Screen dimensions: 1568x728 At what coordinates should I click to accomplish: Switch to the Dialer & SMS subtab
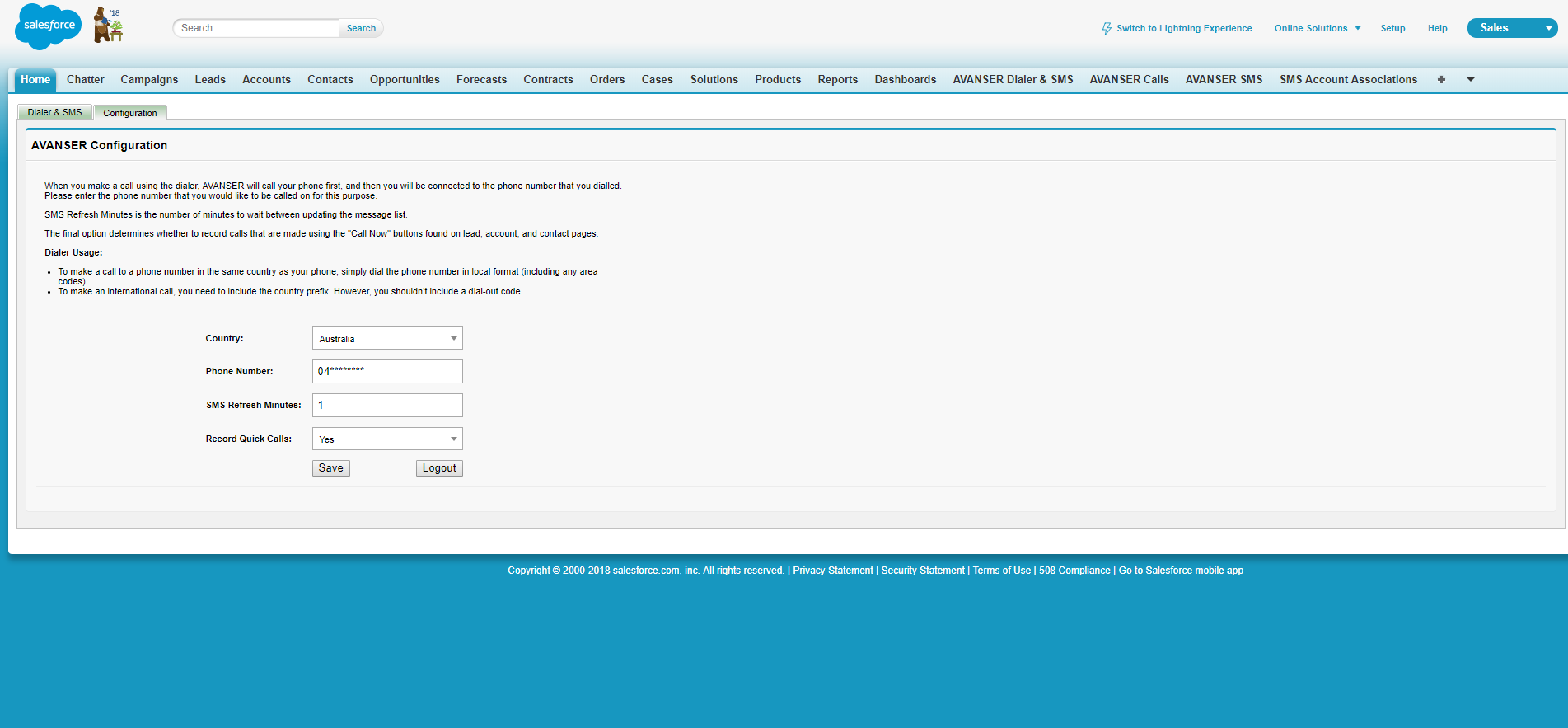point(55,112)
